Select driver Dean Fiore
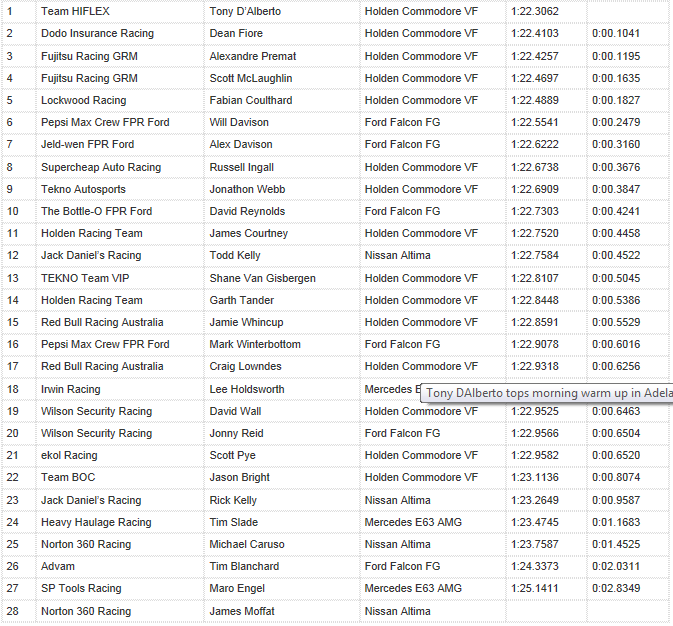 [236, 33]
